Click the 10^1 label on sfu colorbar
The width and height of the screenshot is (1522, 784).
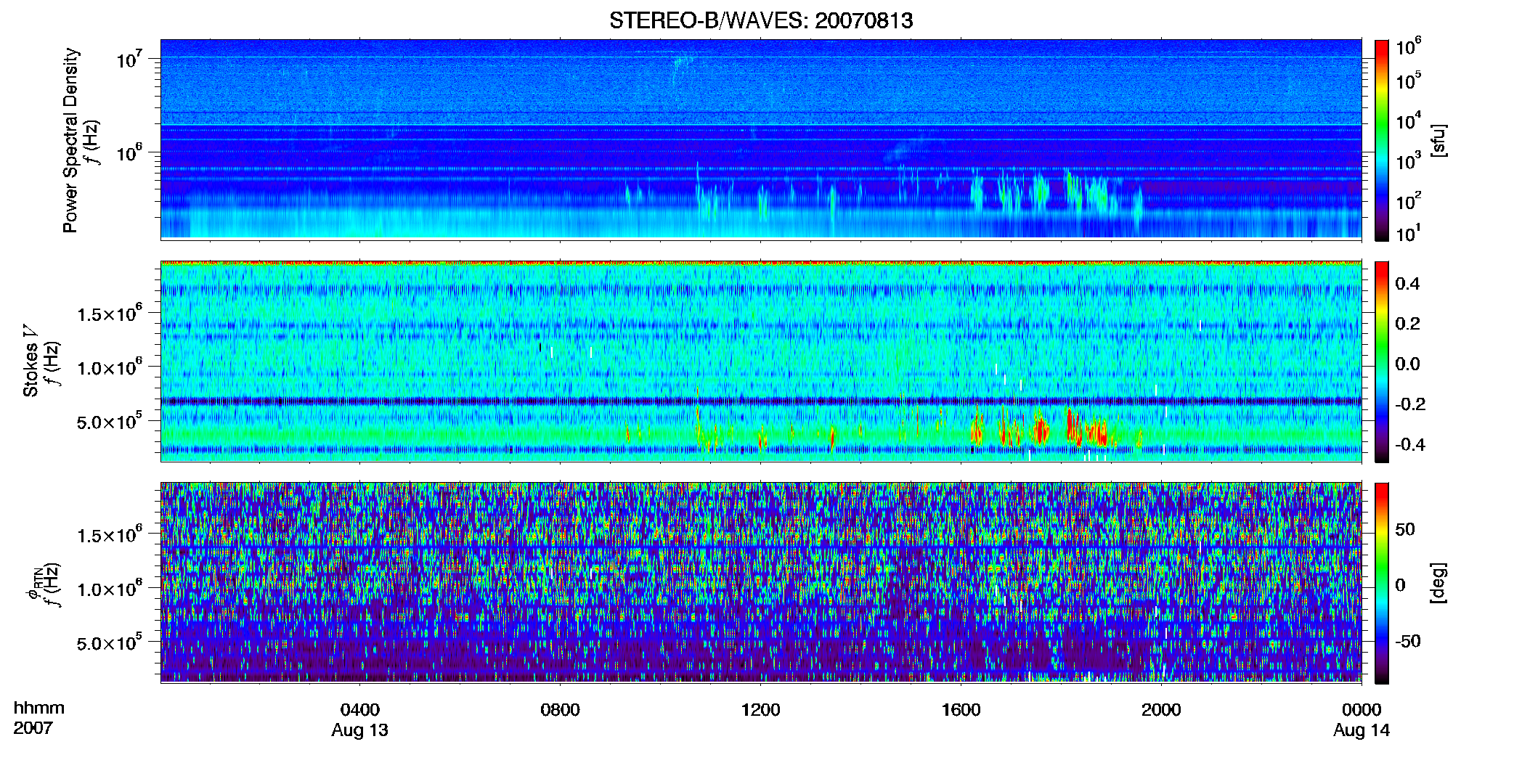(1409, 233)
